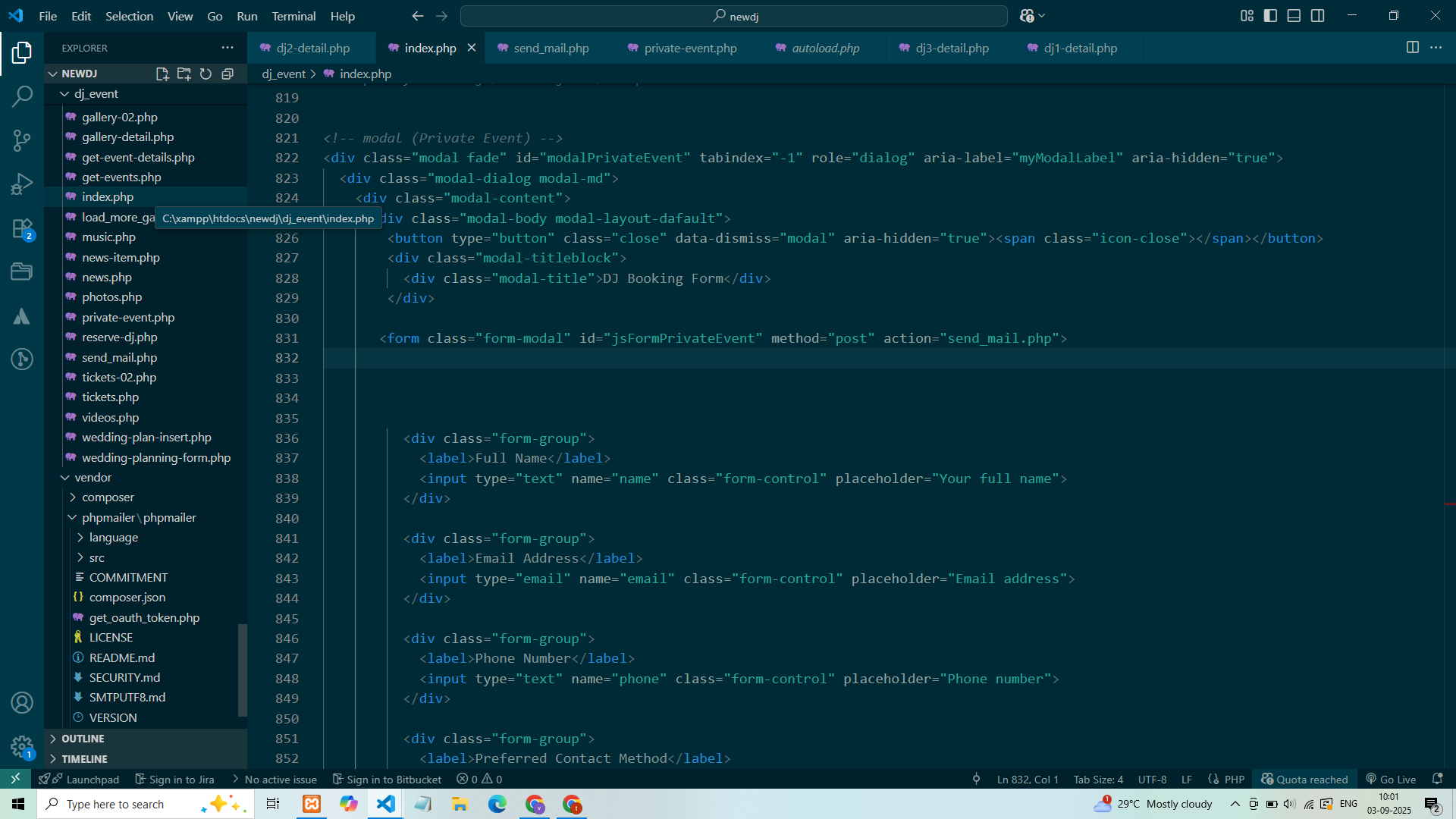Expand the OUTLINE section
This screenshot has height=819, width=1456.
click(83, 739)
